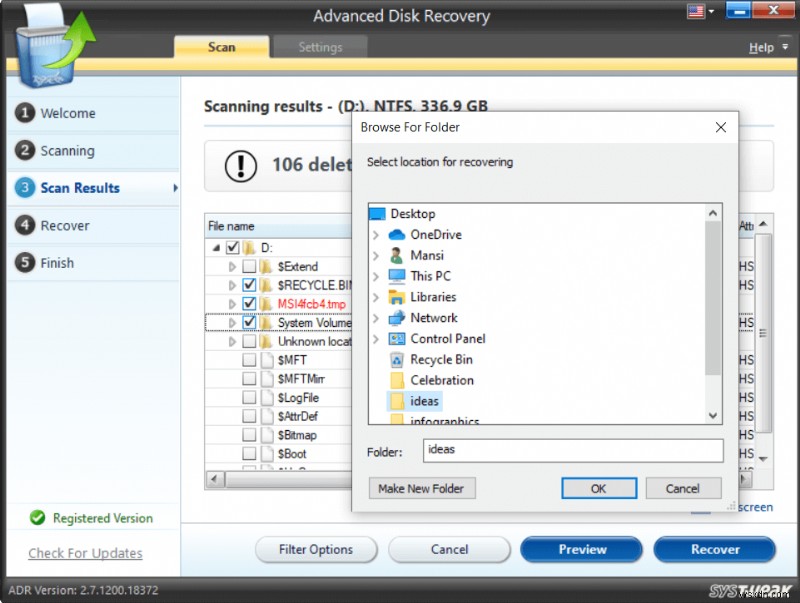Expand the $RECYCLE.BIN folder node
Image resolution: width=800 pixels, height=603 pixels.
pos(232,285)
